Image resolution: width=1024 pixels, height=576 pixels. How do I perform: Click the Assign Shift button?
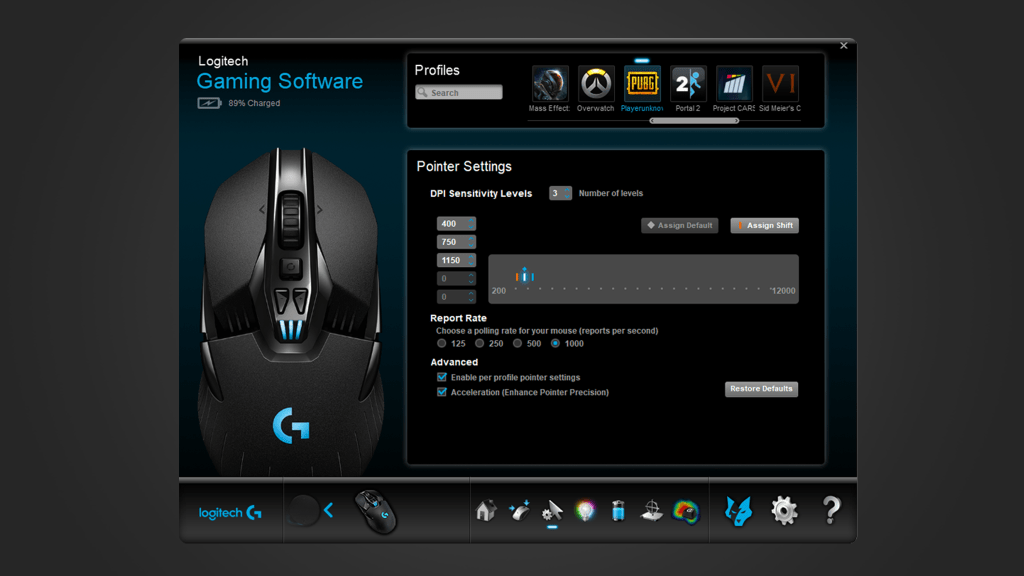(x=764, y=225)
